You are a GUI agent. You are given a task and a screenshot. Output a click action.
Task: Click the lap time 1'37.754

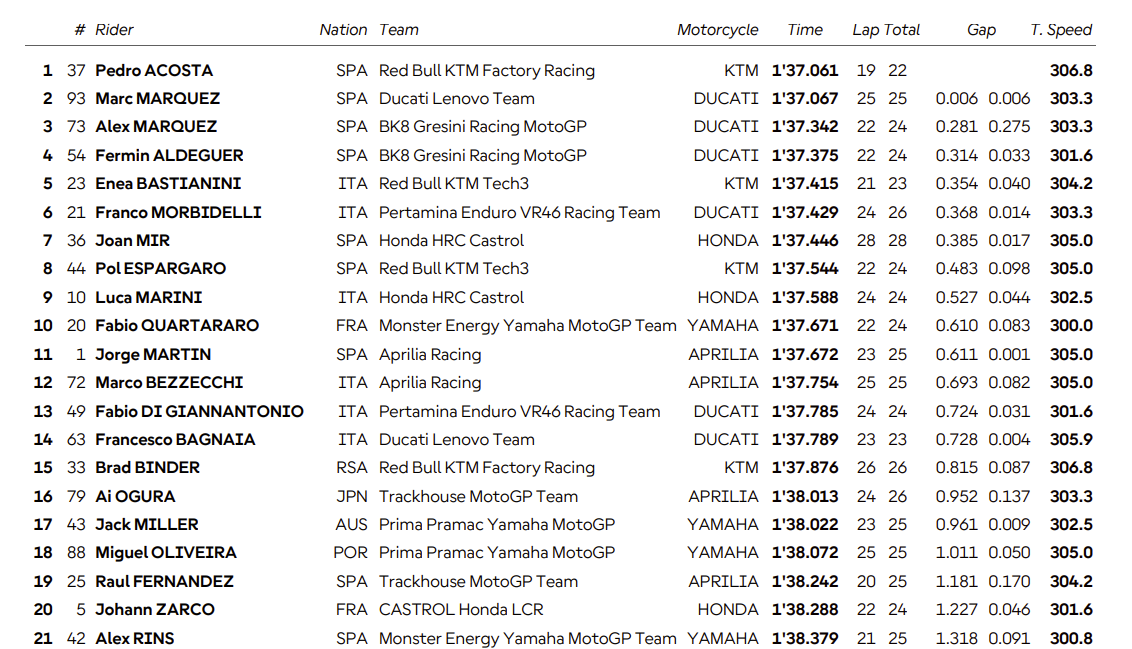805,383
